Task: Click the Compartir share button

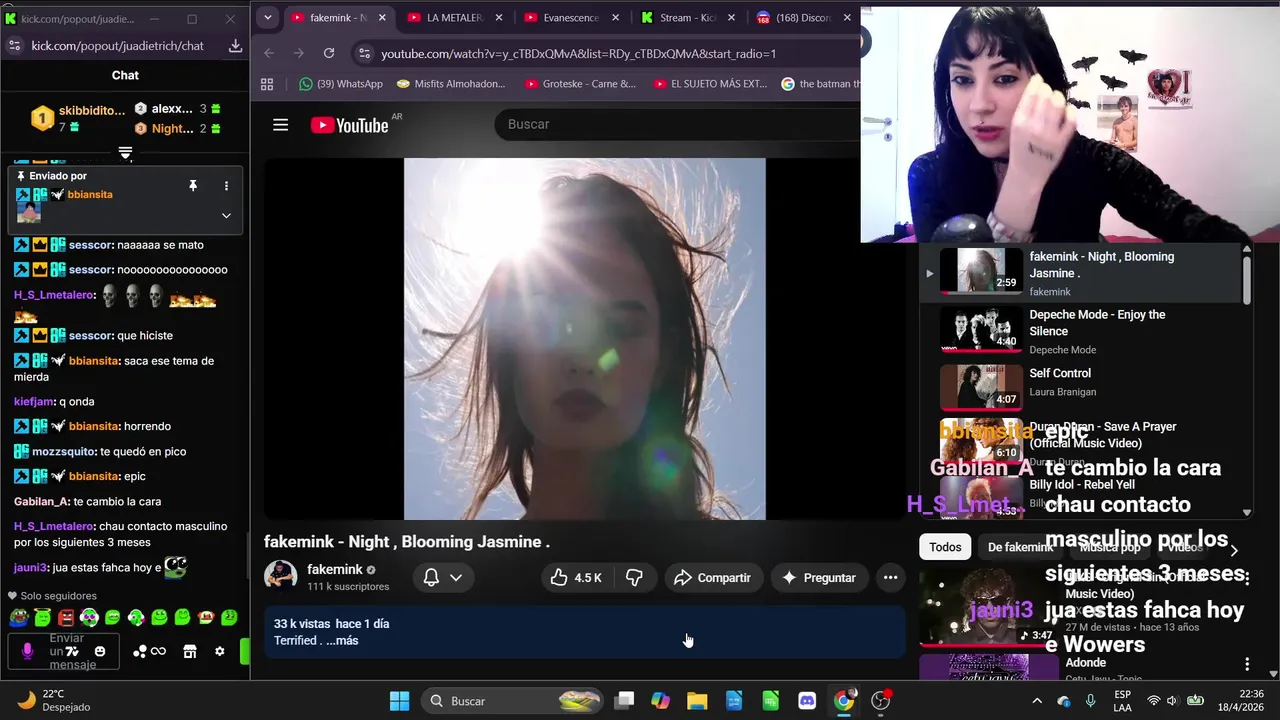Action: click(x=712, y=578)
